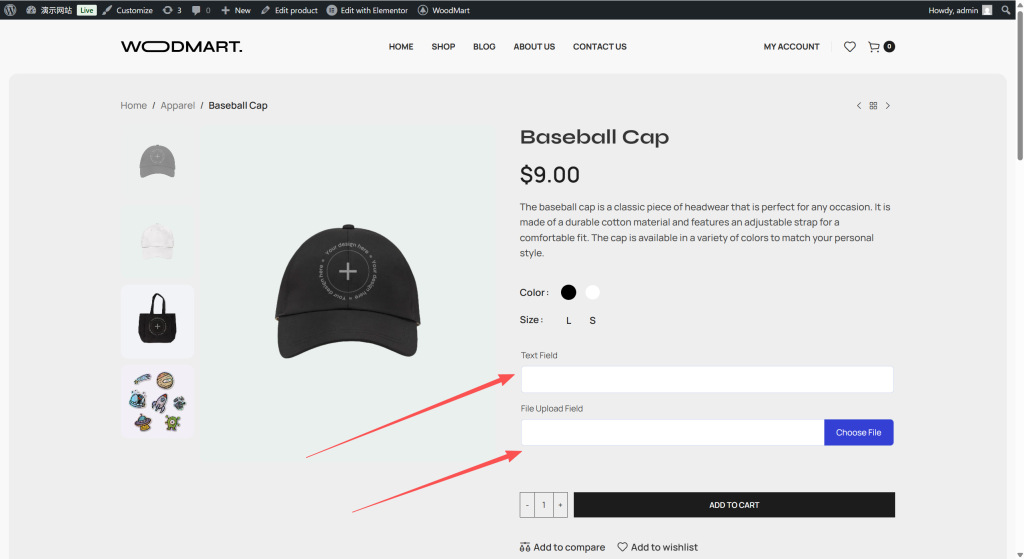Open the shopping cart icon
The width and height of the screenshot is (1024, 559).
coord(874,47)
